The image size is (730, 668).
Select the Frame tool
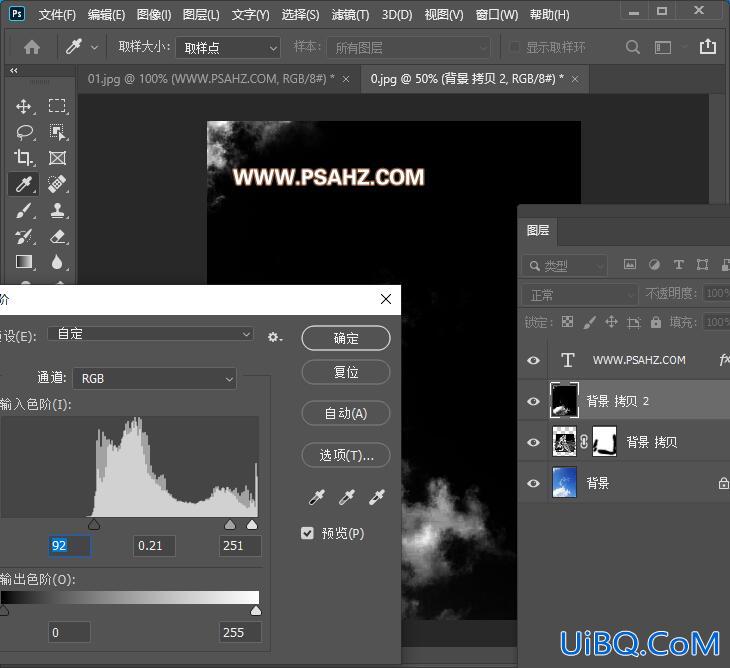[57, 158]
